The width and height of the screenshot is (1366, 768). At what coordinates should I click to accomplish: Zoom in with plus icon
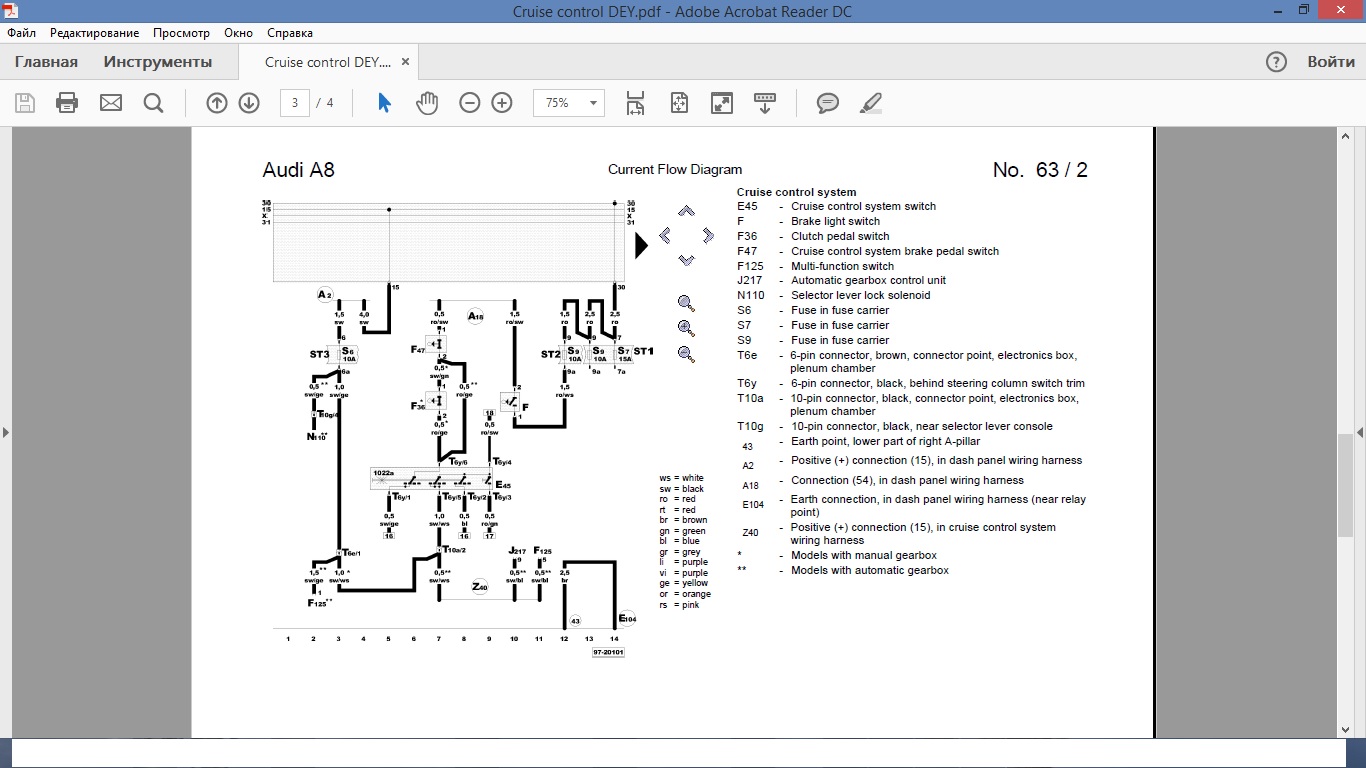[x=502, y=103]
